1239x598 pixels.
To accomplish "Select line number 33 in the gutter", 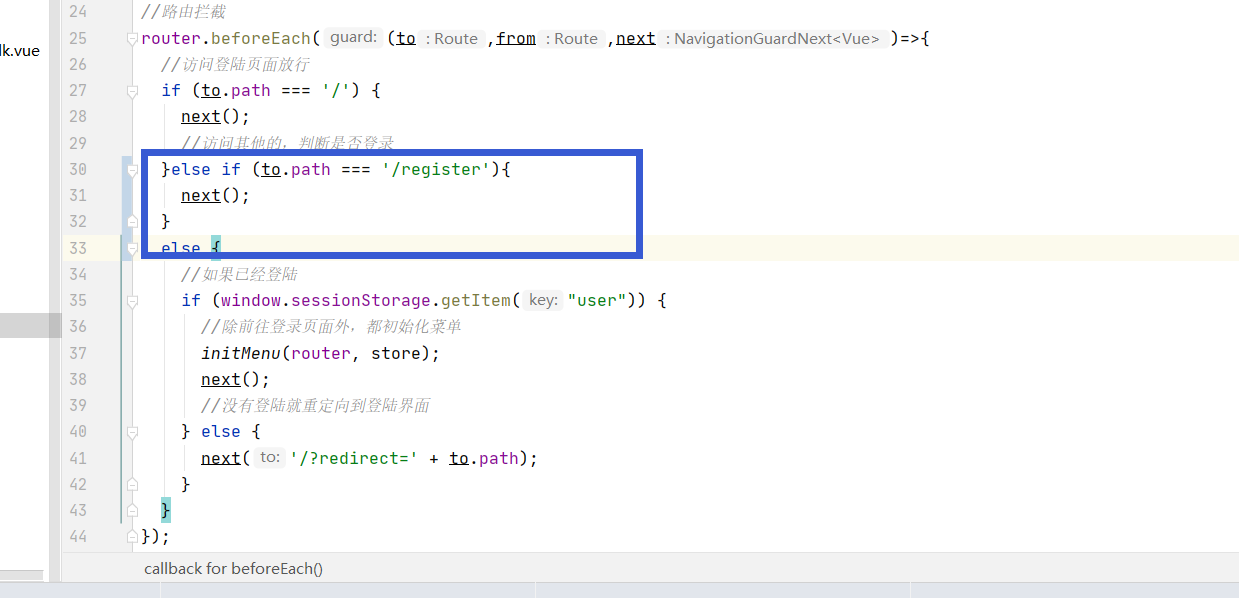I will click(x=79, y=248).
